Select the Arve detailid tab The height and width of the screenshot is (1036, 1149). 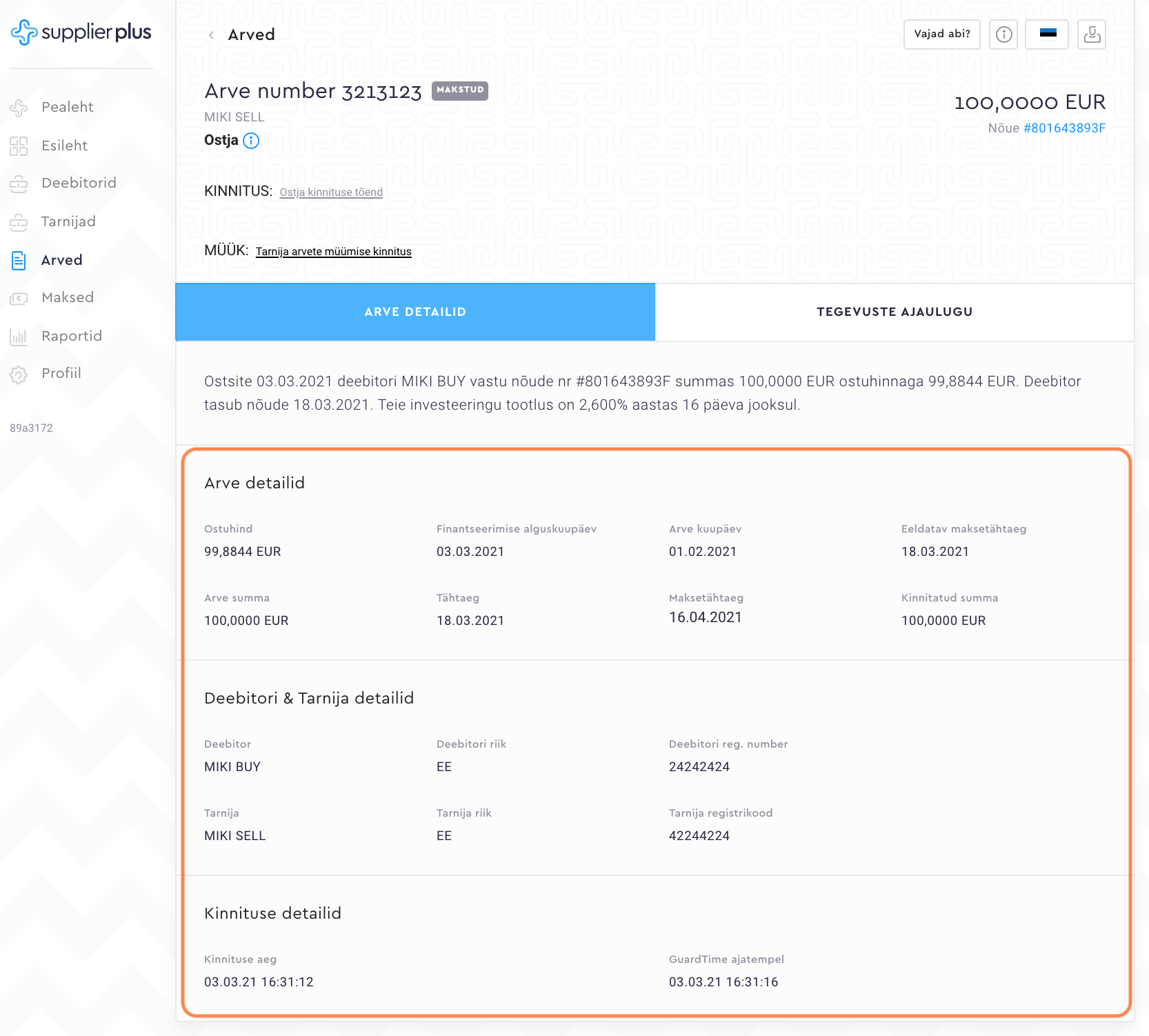(415, 312)
